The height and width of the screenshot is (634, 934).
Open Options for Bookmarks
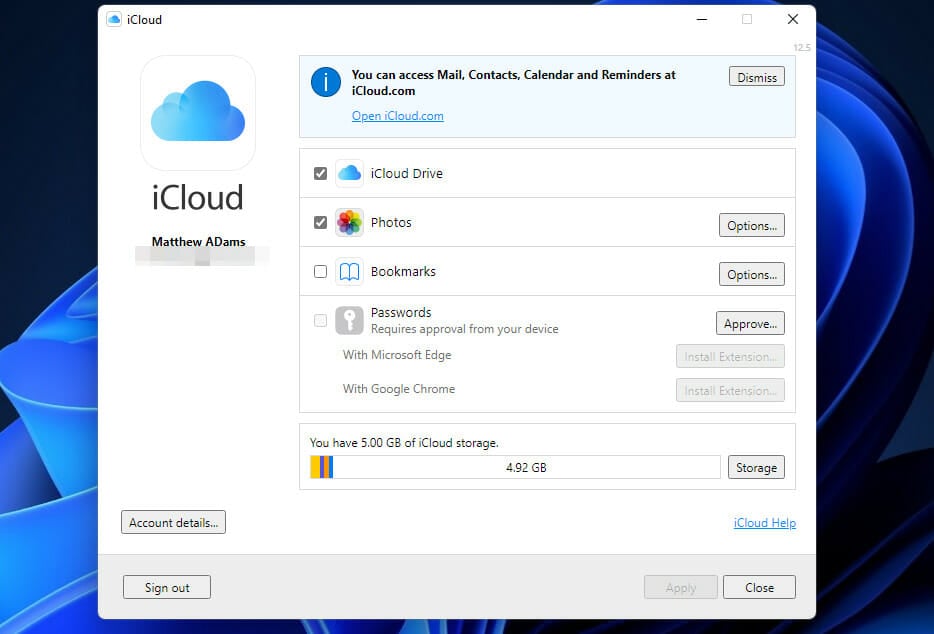click(x=751, y=274)
